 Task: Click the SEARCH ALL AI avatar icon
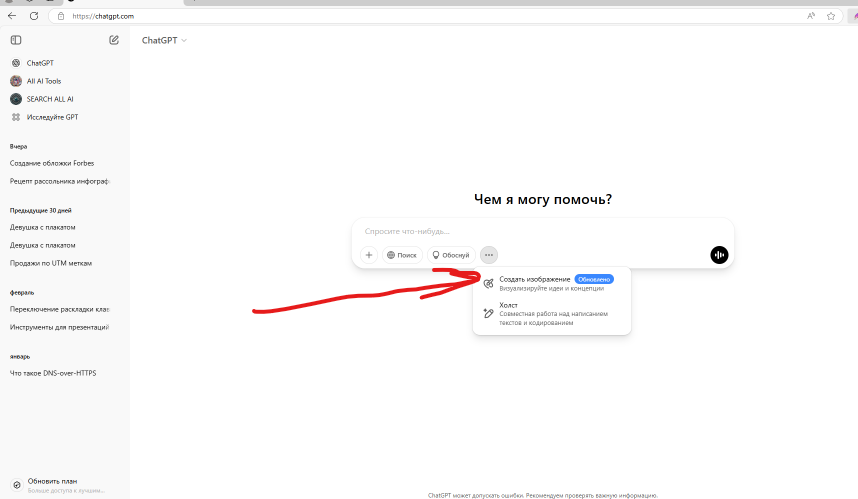point(16,99)
